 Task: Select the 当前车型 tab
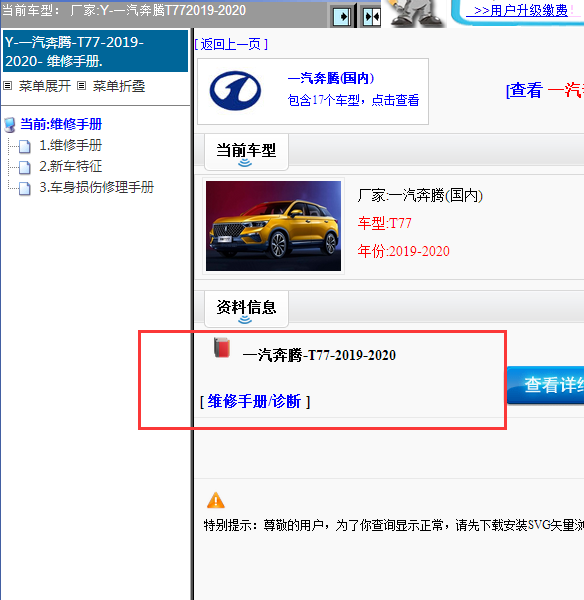pyautogui.click(x=246, y=152)
